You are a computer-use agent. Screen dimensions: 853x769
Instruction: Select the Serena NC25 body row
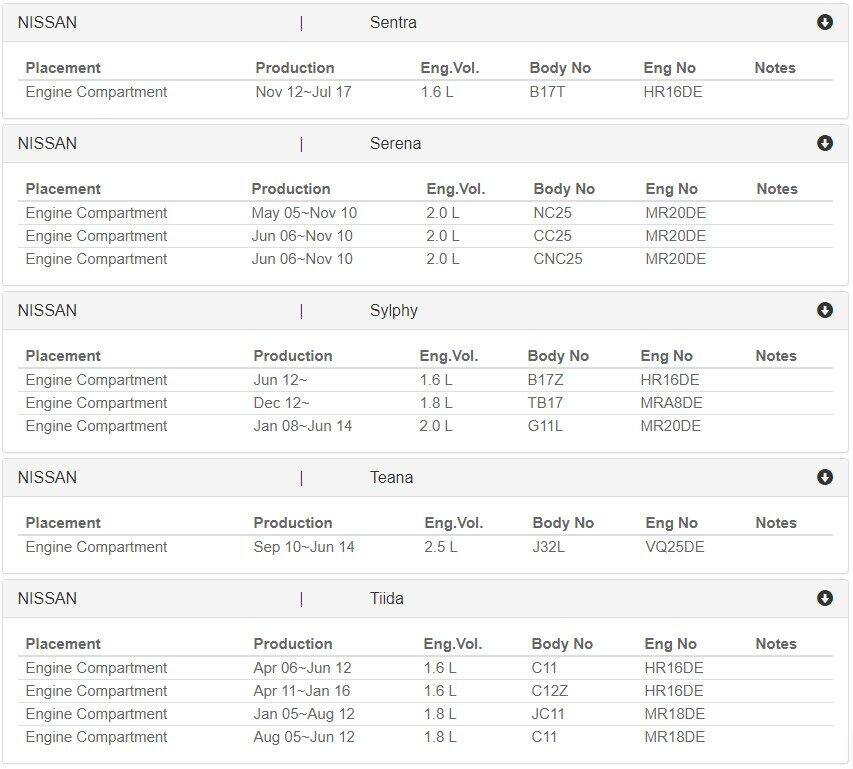(425, 213)
